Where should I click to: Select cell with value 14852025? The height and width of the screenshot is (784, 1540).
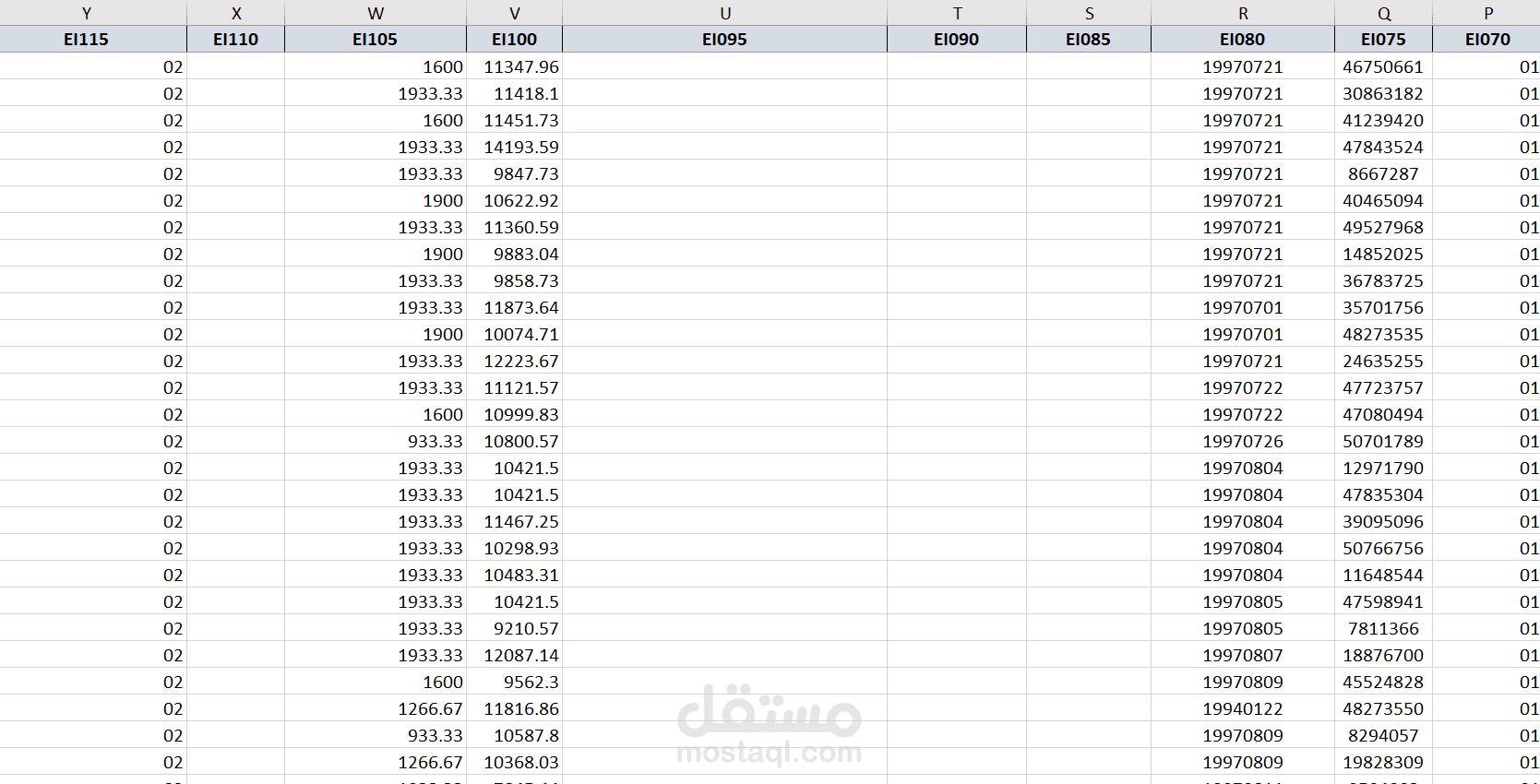click(1384, 254)
